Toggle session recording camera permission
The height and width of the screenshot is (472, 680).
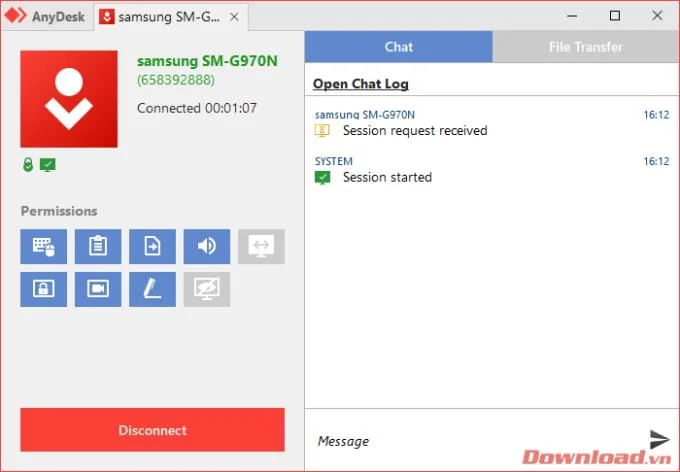click(98, 289)
